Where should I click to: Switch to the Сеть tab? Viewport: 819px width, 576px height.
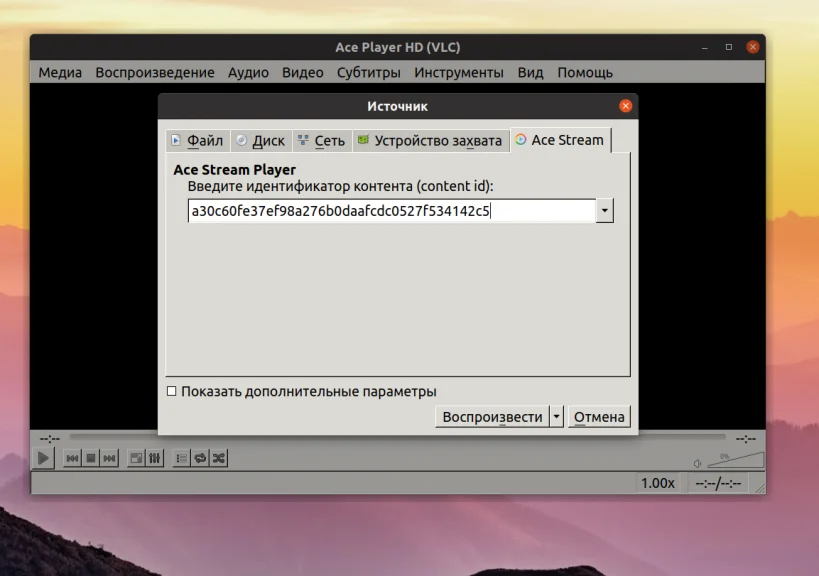click(322, 140)
